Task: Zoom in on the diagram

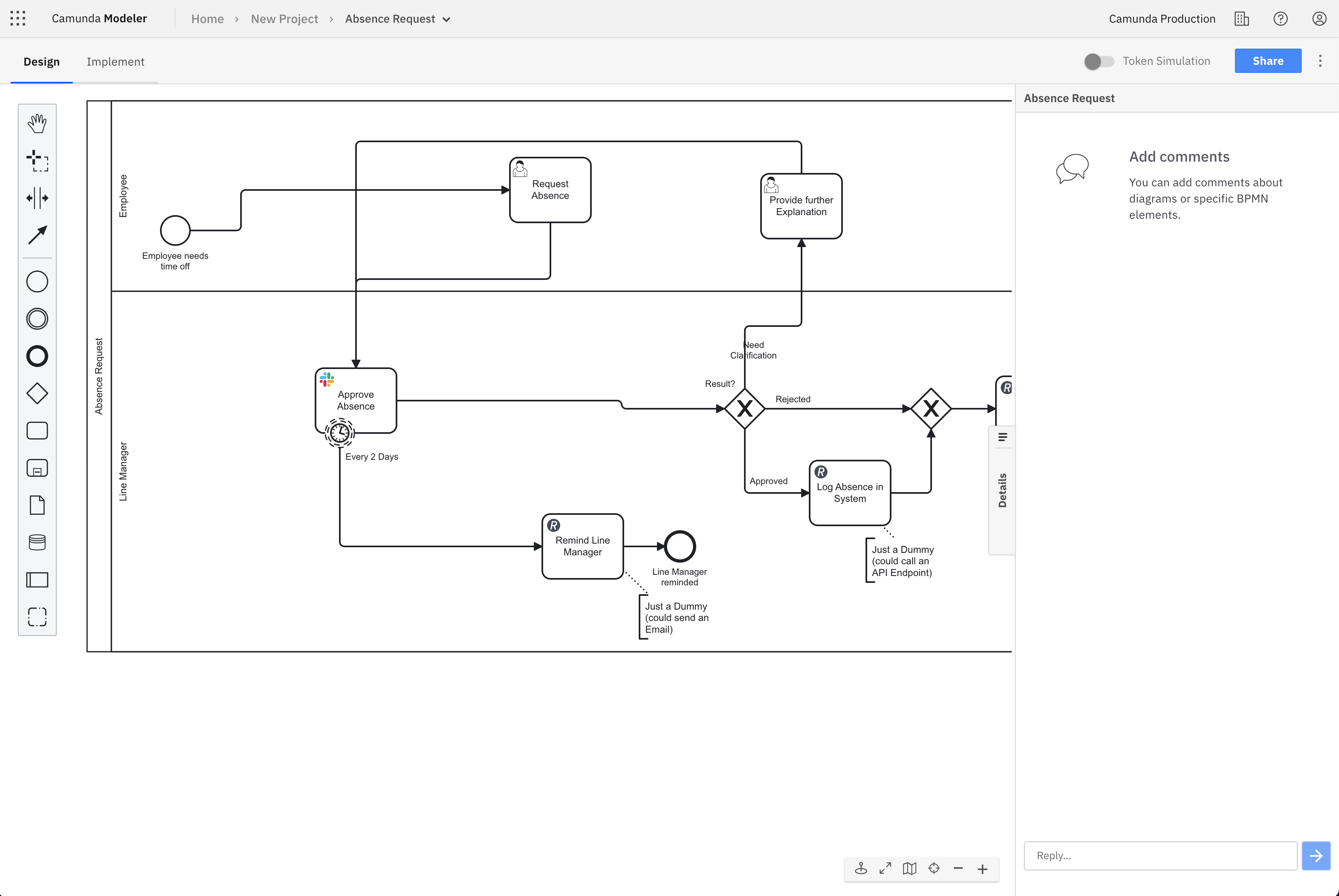Action: coord(983,868)
